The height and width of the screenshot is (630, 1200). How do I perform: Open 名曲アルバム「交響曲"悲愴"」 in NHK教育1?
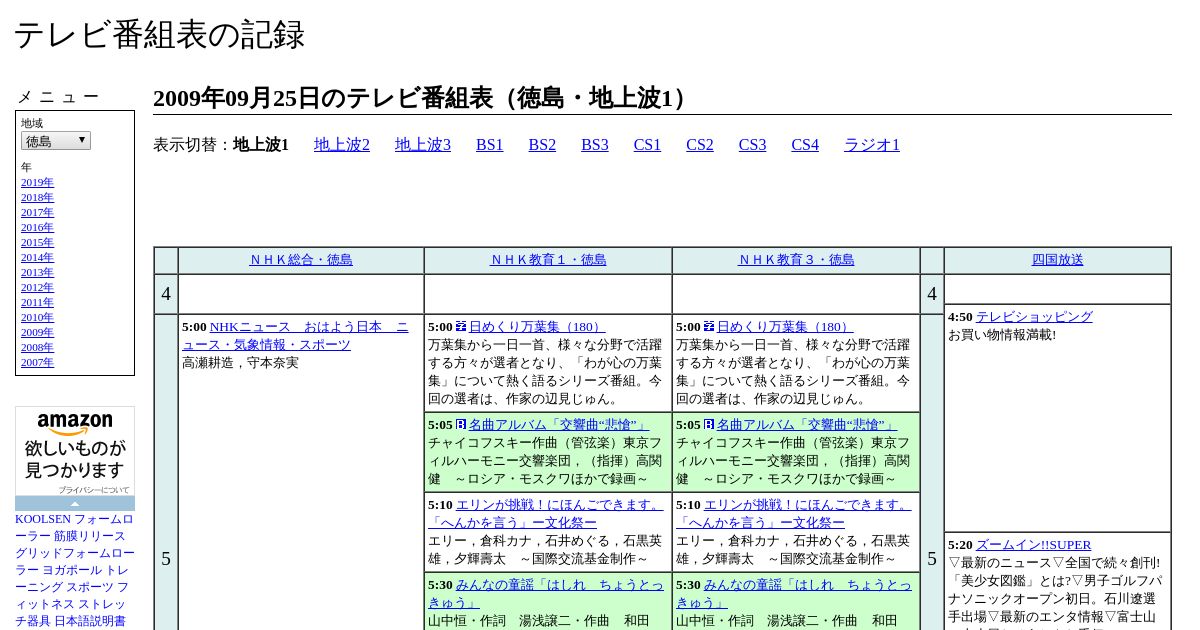(x=559, y=425)
